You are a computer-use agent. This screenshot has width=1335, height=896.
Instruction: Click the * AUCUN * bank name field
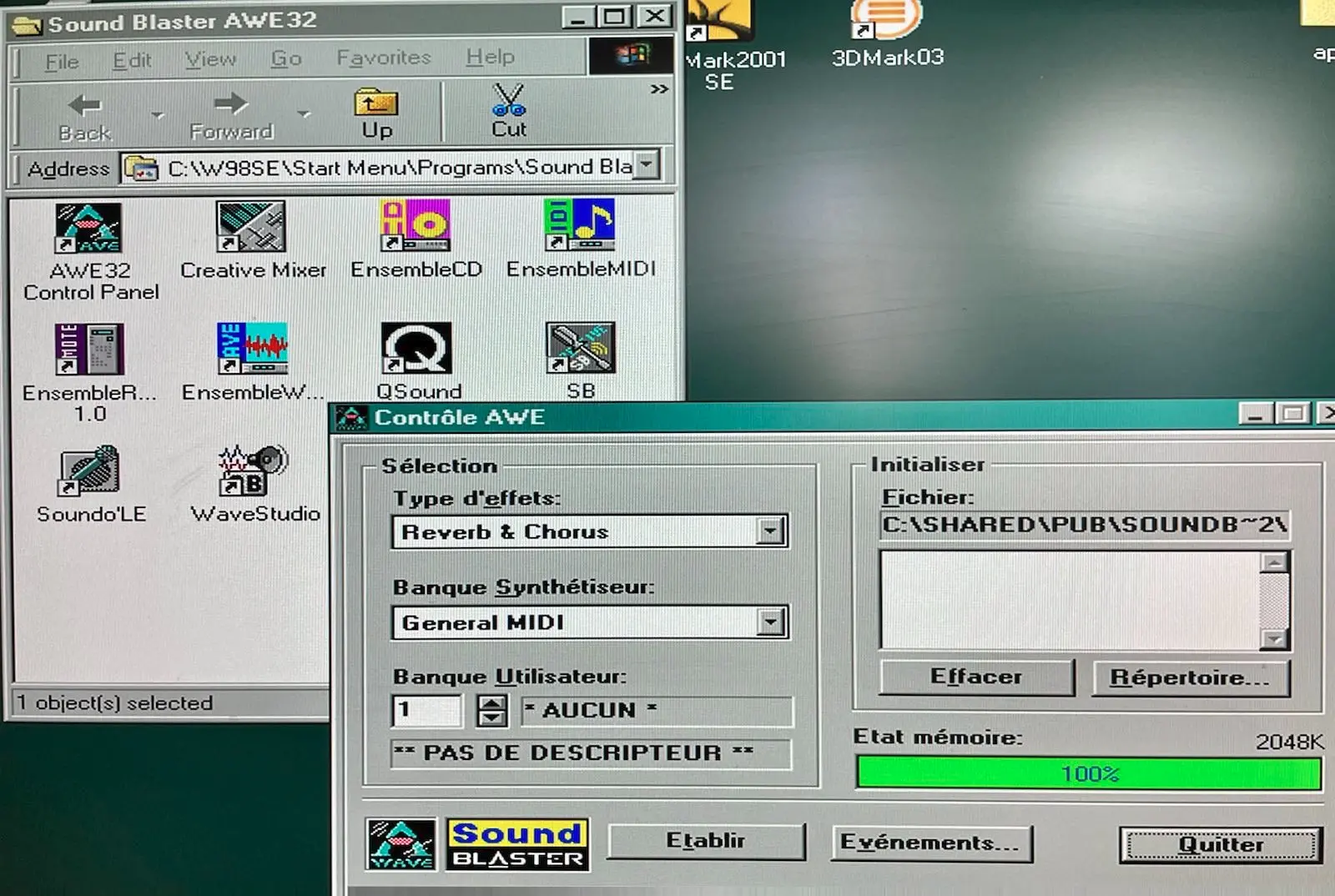point(657,711)
